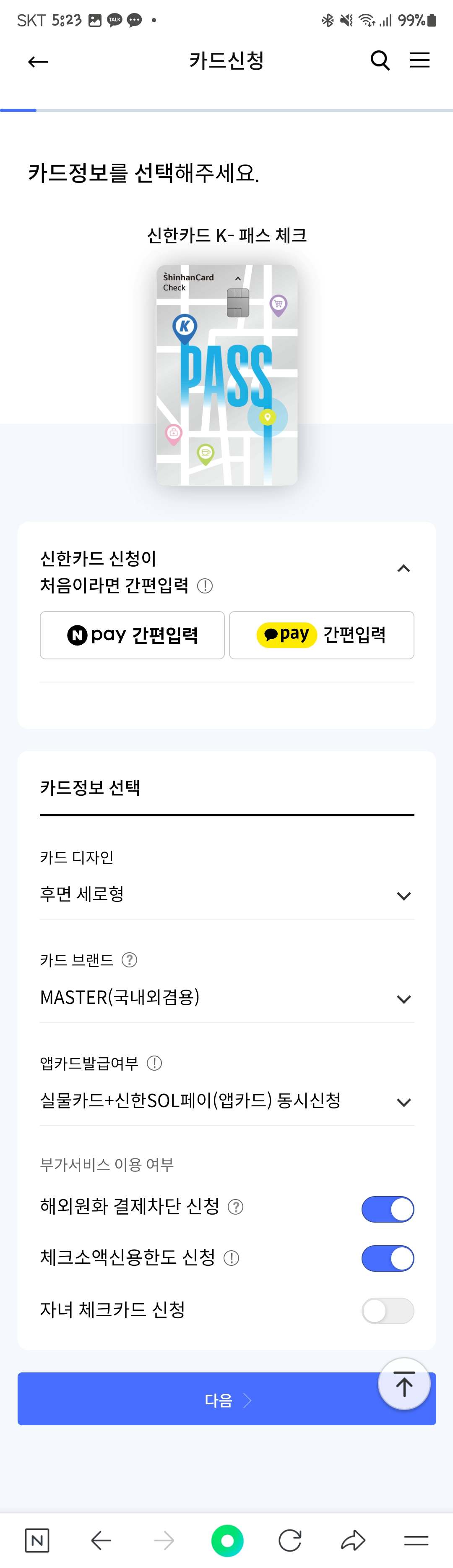Tap the back arrow in the header
453x1568 pixels.
[x=37, y=61]
